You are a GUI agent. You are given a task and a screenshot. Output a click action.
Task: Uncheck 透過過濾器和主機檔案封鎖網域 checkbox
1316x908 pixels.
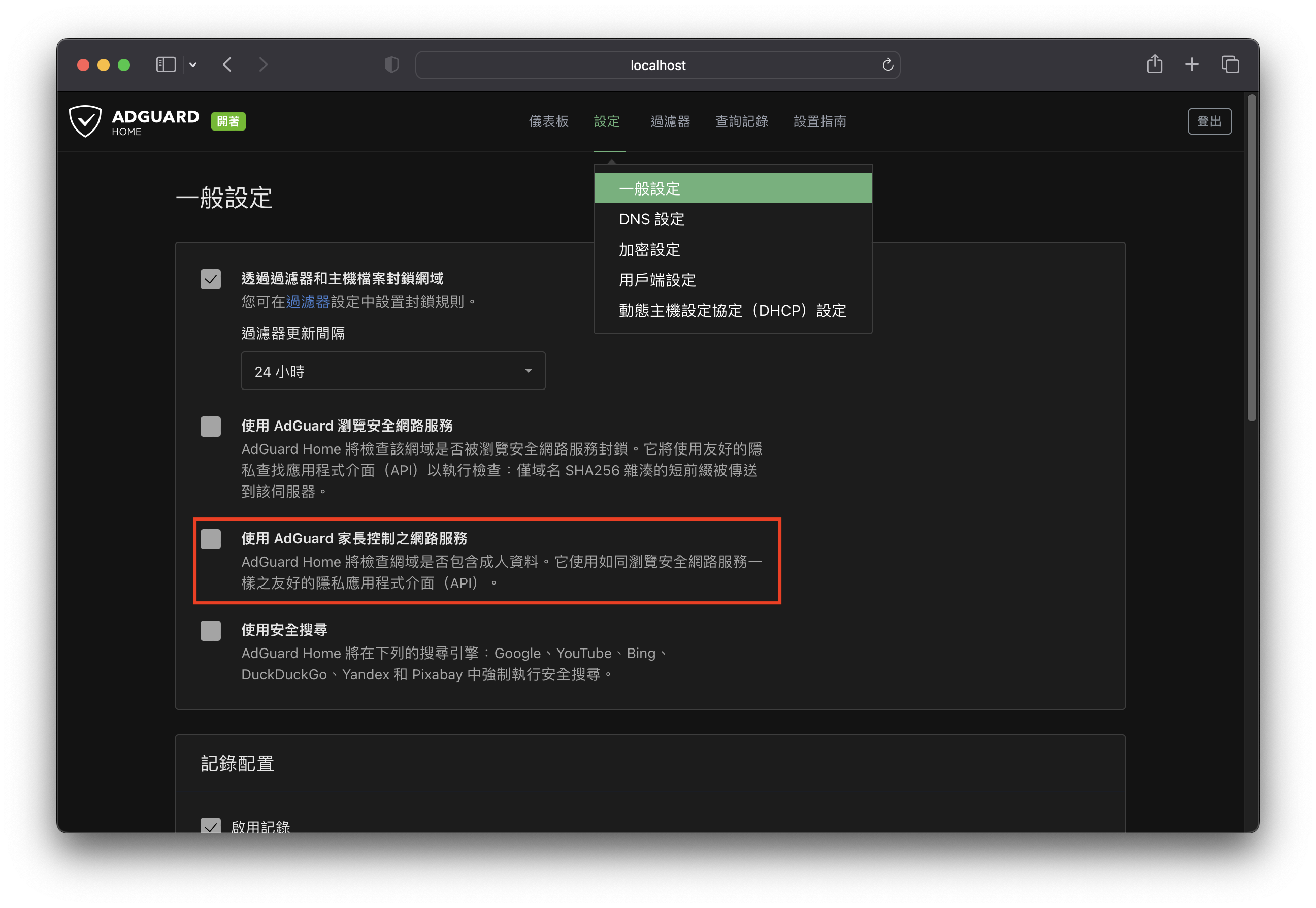tap(210, 279)
